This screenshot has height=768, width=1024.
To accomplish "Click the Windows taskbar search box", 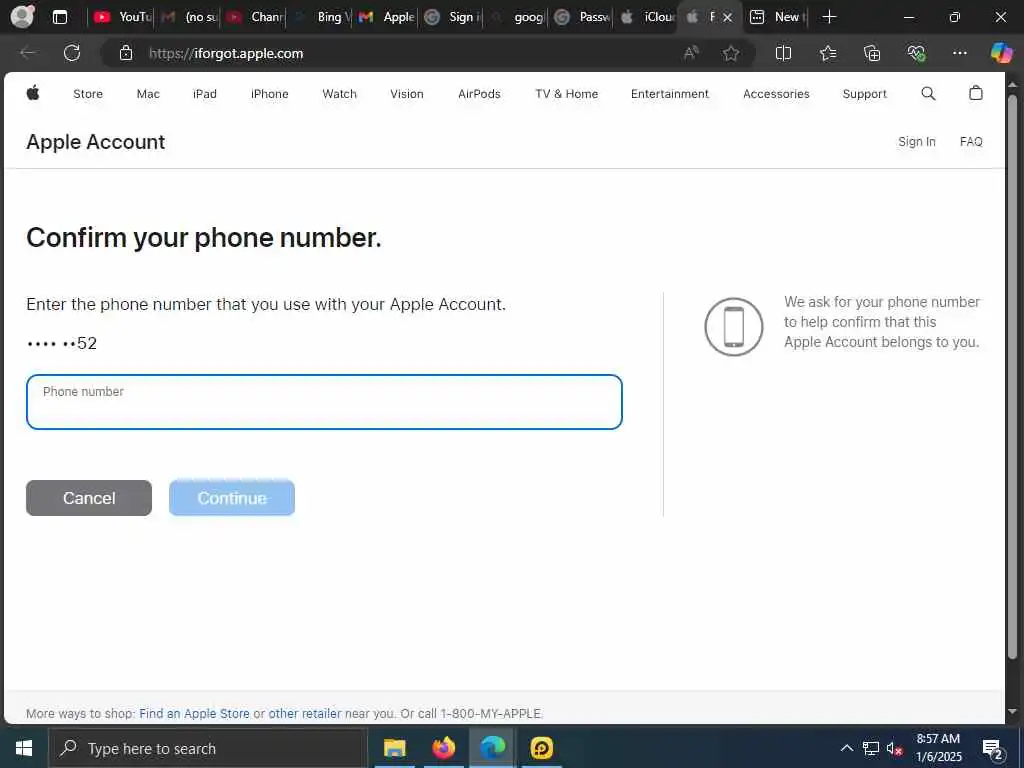I will 208,748.
